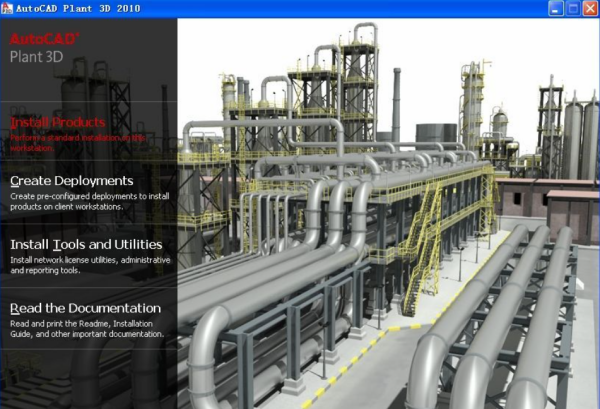
Task: Open Create Deployments
Action: coord(72,181)
